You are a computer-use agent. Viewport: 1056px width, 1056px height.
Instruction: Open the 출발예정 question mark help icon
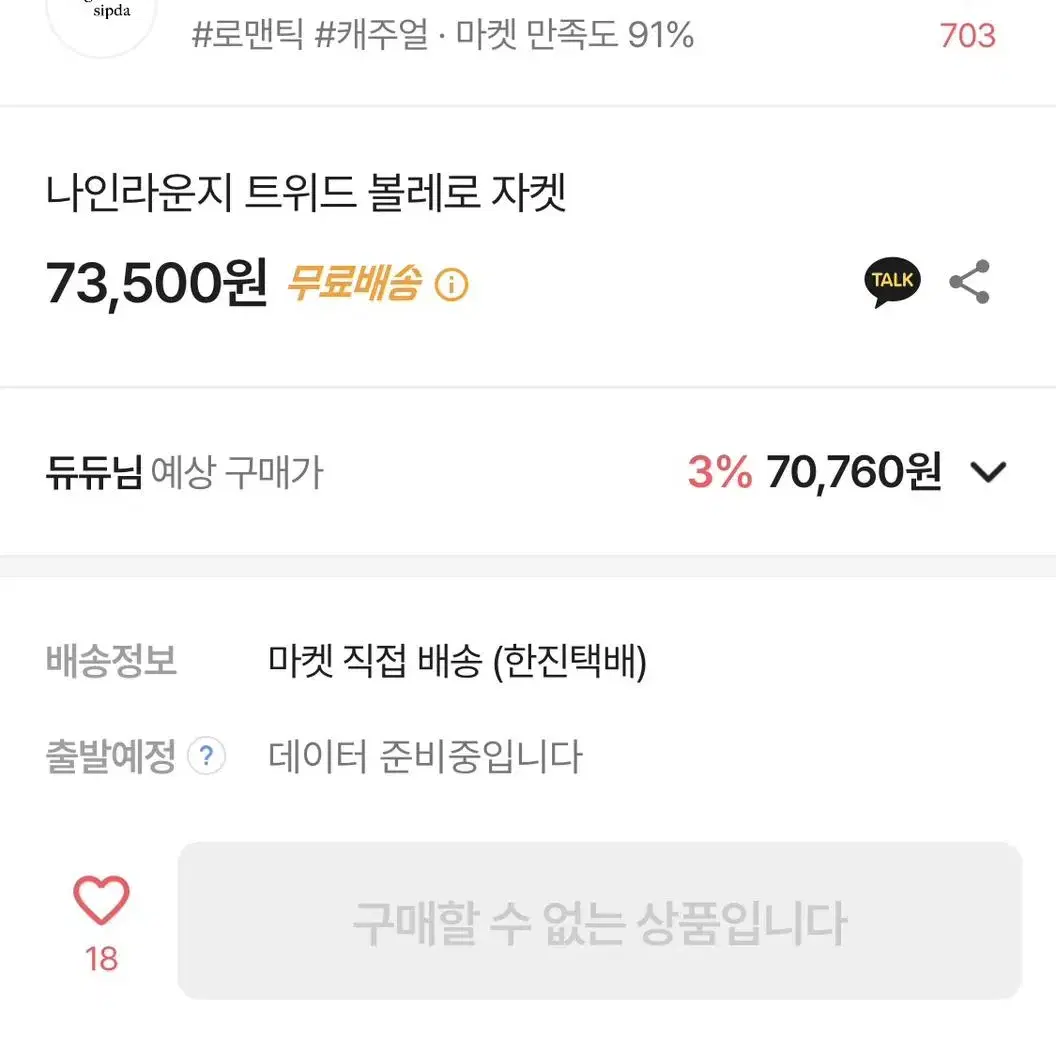point(206,756)
